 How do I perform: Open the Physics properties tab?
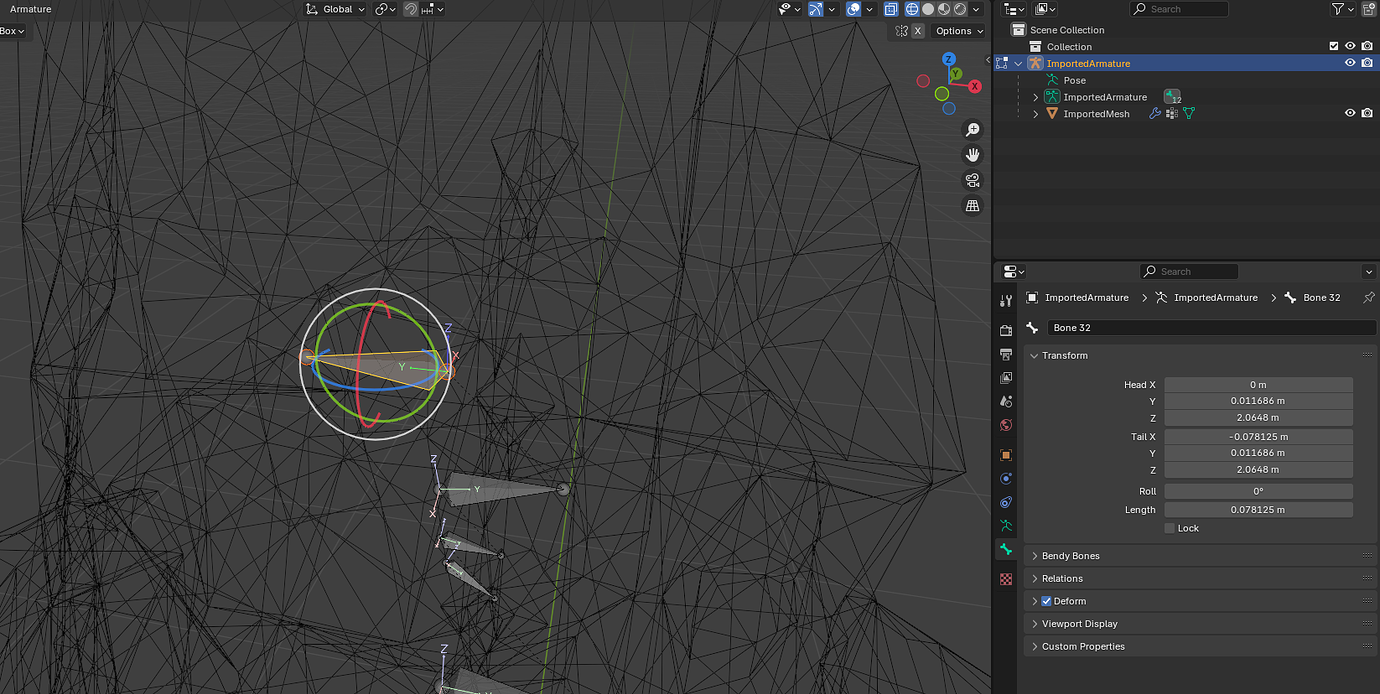tap(1006, 479)
